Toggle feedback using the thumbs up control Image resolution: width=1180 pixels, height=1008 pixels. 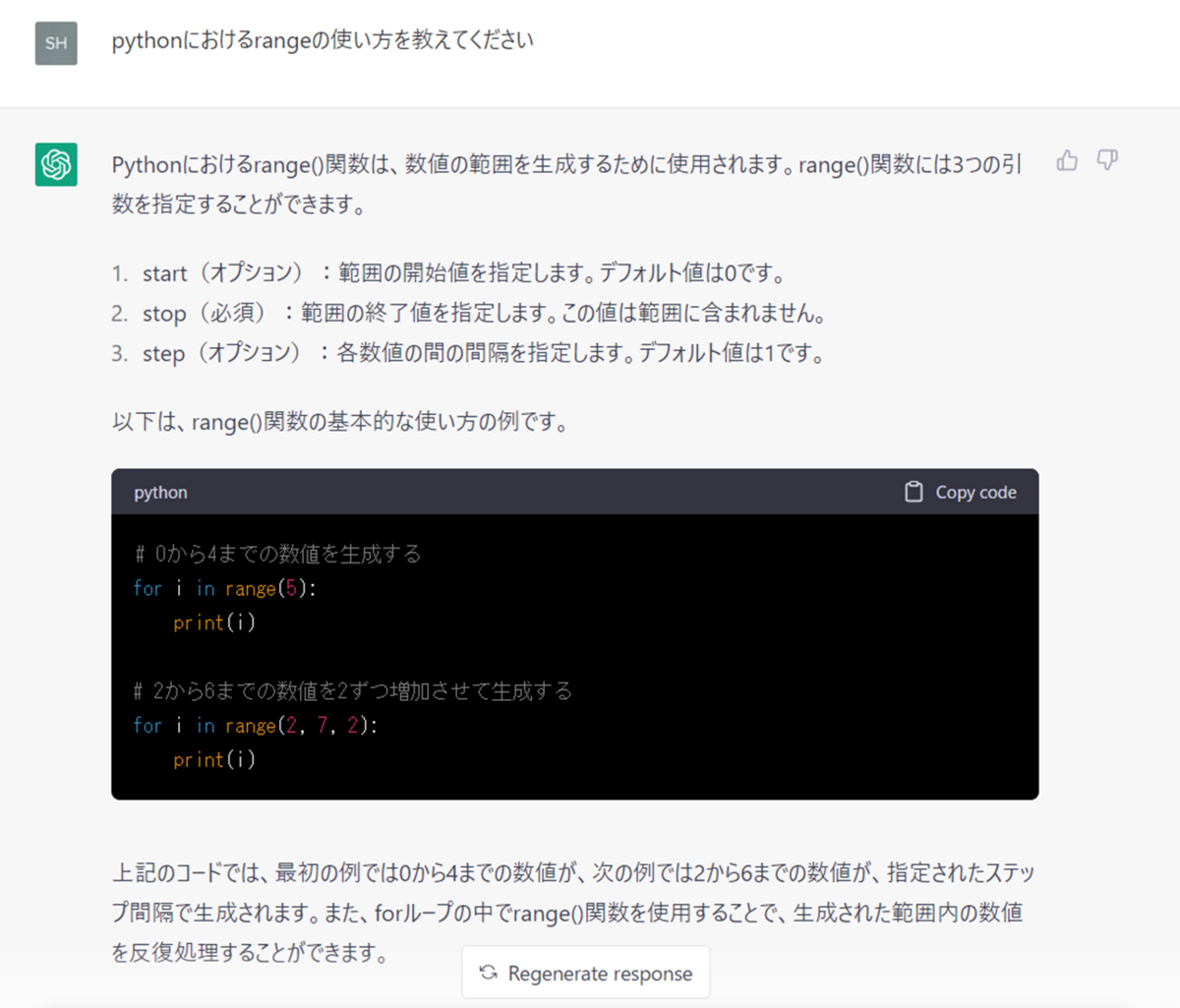tap(1068, 159)
